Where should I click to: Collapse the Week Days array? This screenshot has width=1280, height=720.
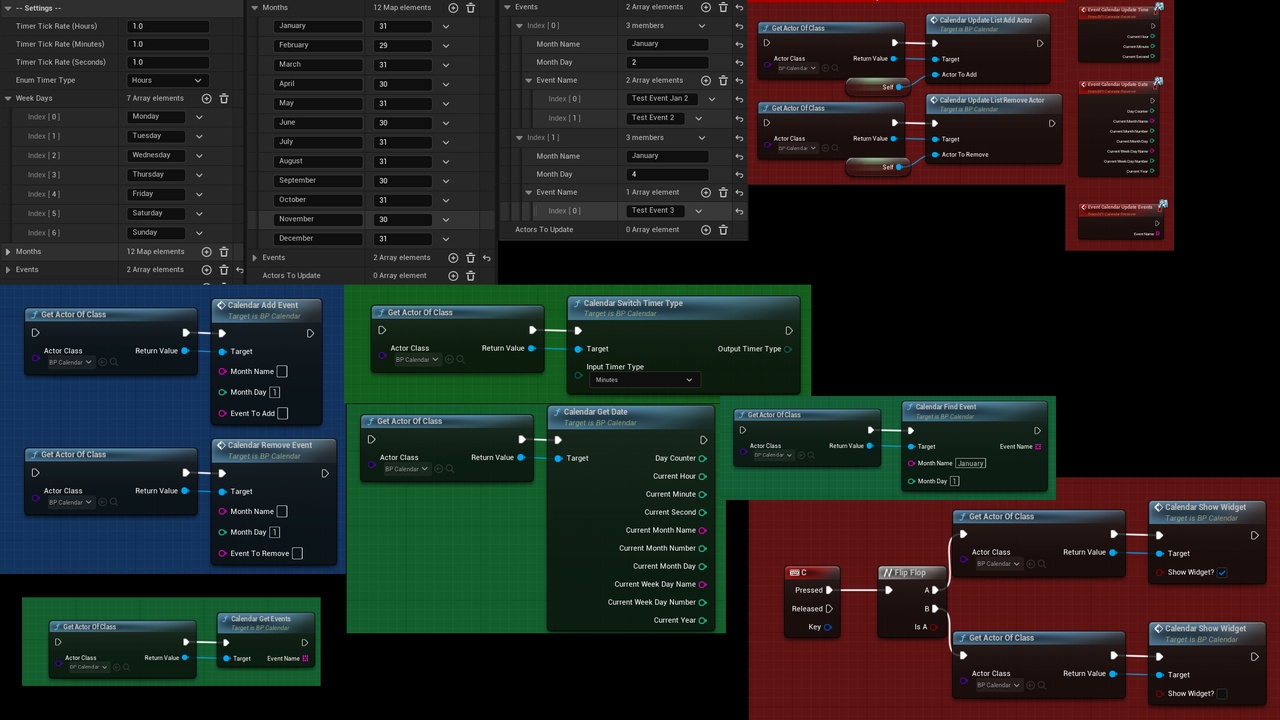tap(8, 98)
